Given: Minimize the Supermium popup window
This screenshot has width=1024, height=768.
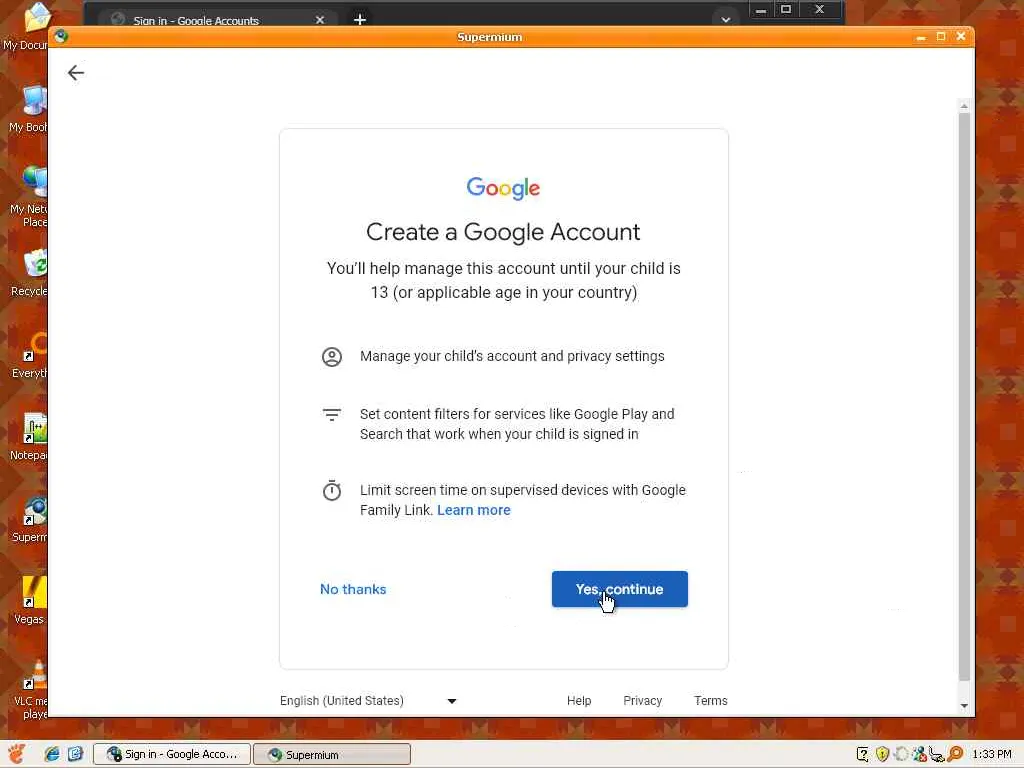Looking at the screenshot, I should point(921,37).
